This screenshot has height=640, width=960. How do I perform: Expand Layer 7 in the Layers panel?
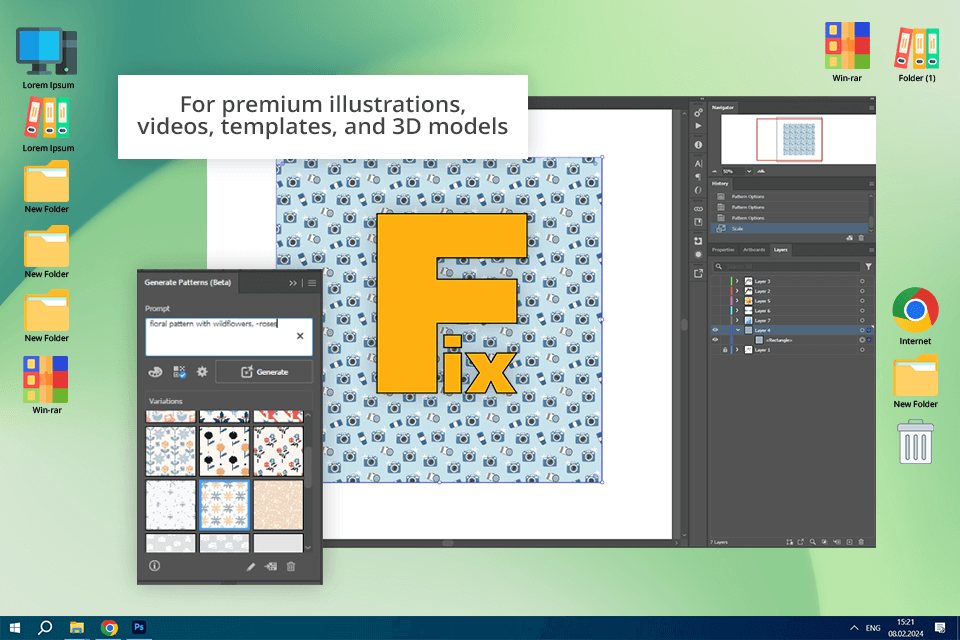737,320
